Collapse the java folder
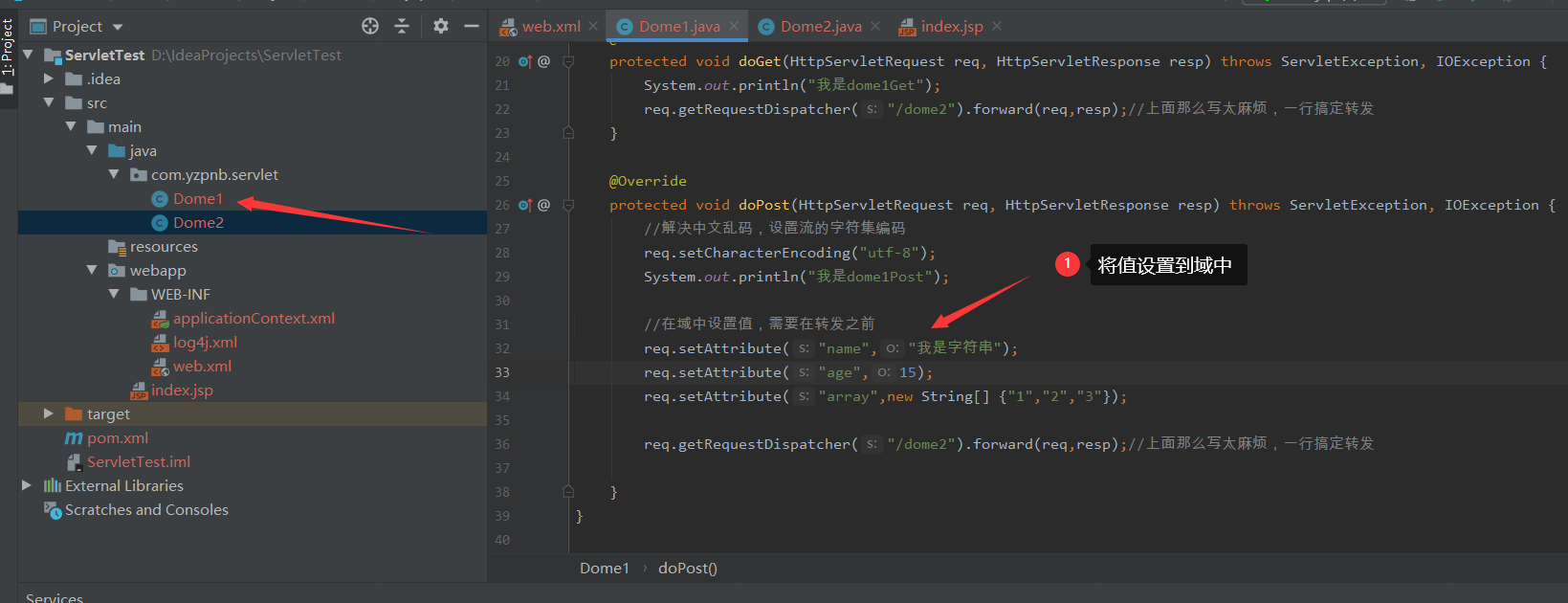 (92, 150)
